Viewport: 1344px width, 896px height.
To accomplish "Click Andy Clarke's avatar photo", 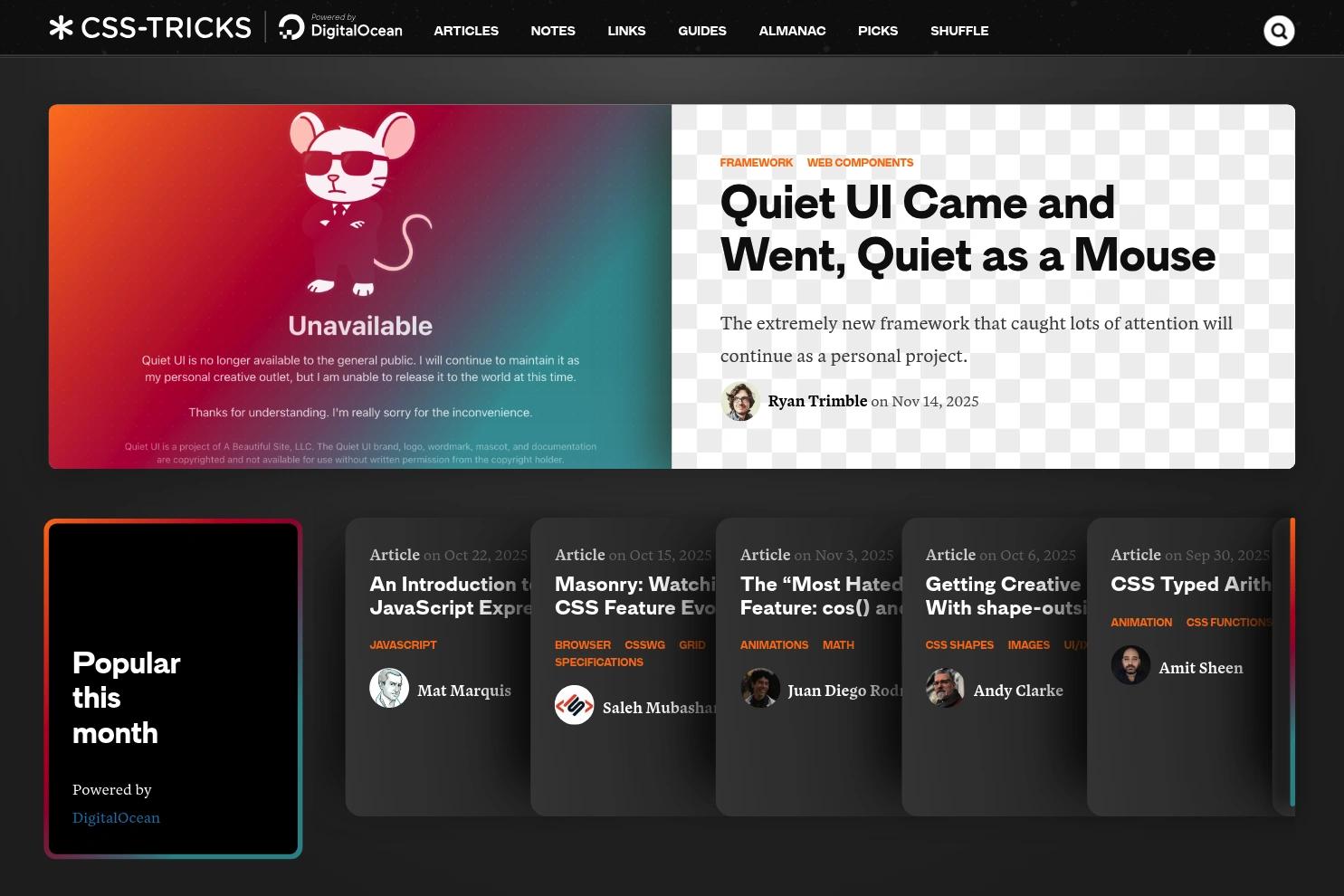I will coord(945,689).
